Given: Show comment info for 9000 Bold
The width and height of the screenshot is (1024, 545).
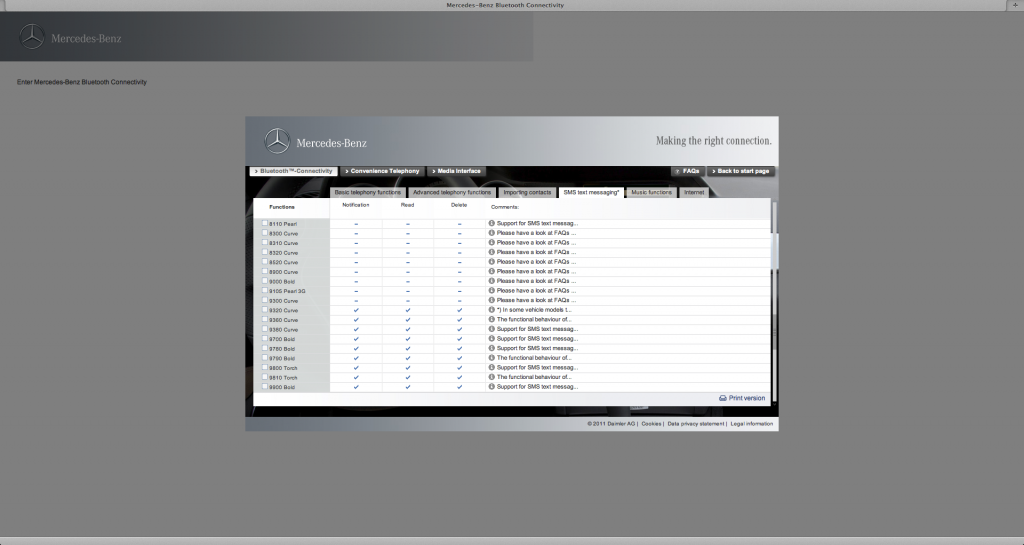Looking at the screenshot, I should coord(492,281).
